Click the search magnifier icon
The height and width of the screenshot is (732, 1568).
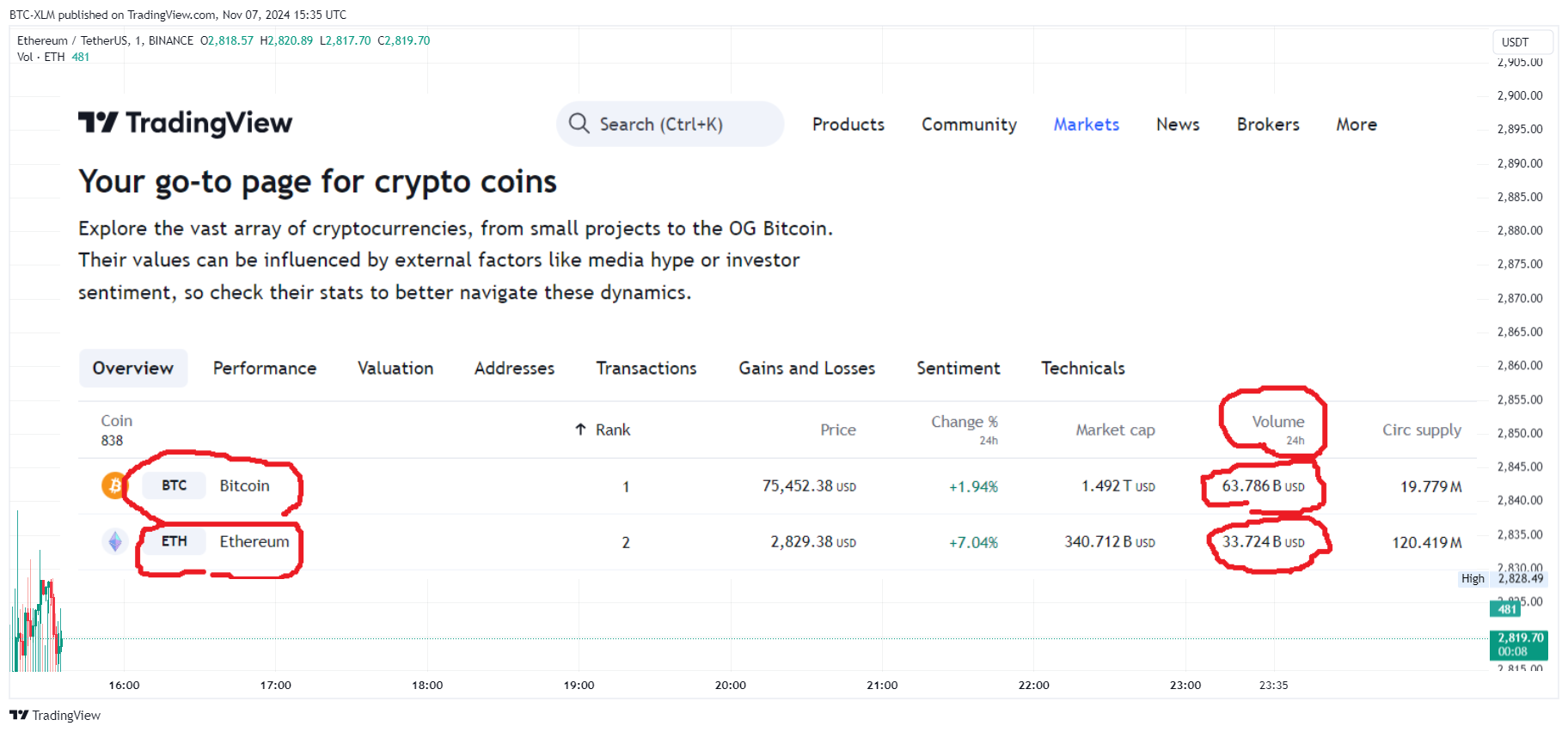[579, 124]
